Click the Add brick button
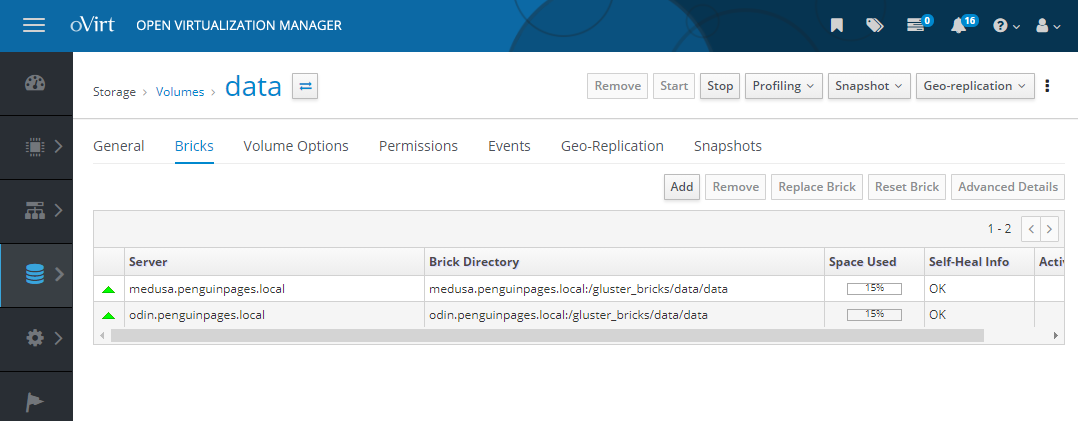Viewport: 1078px width, 421px height. point(682,187)
